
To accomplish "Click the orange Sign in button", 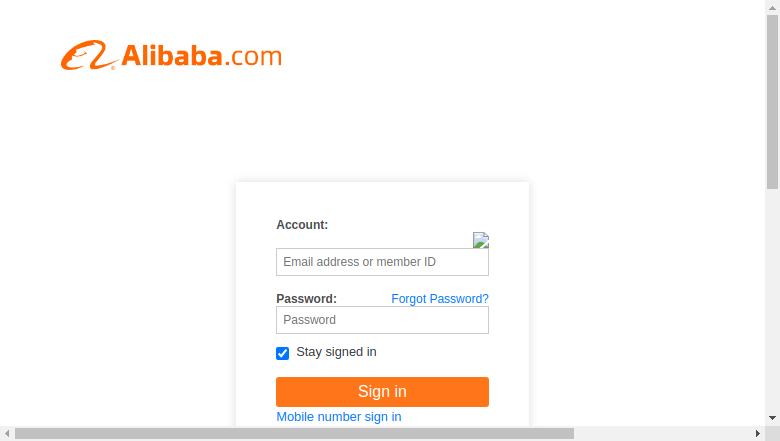I will [382, 392].
